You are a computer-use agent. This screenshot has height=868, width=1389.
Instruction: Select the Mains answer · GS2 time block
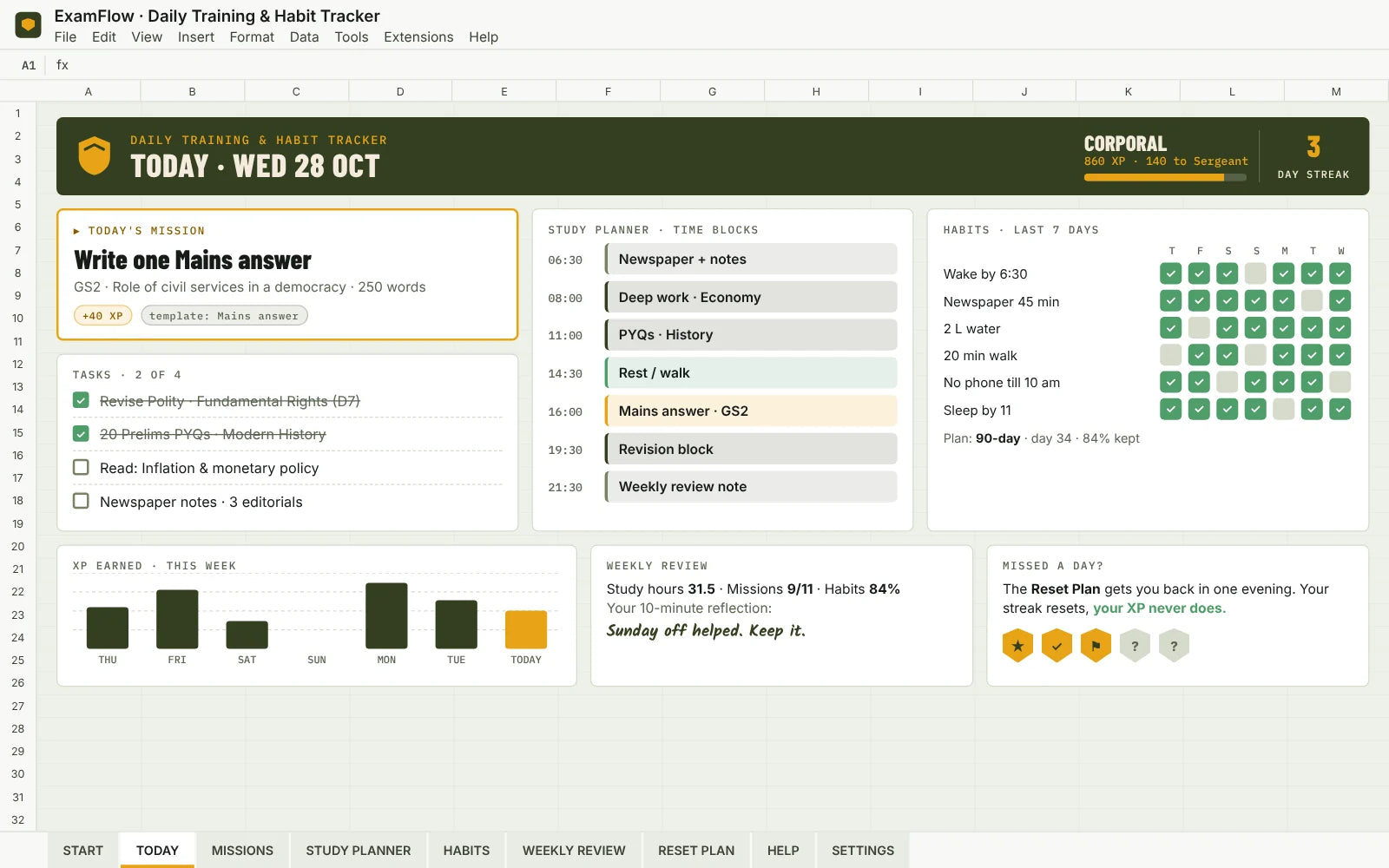(x=751, y=411)
